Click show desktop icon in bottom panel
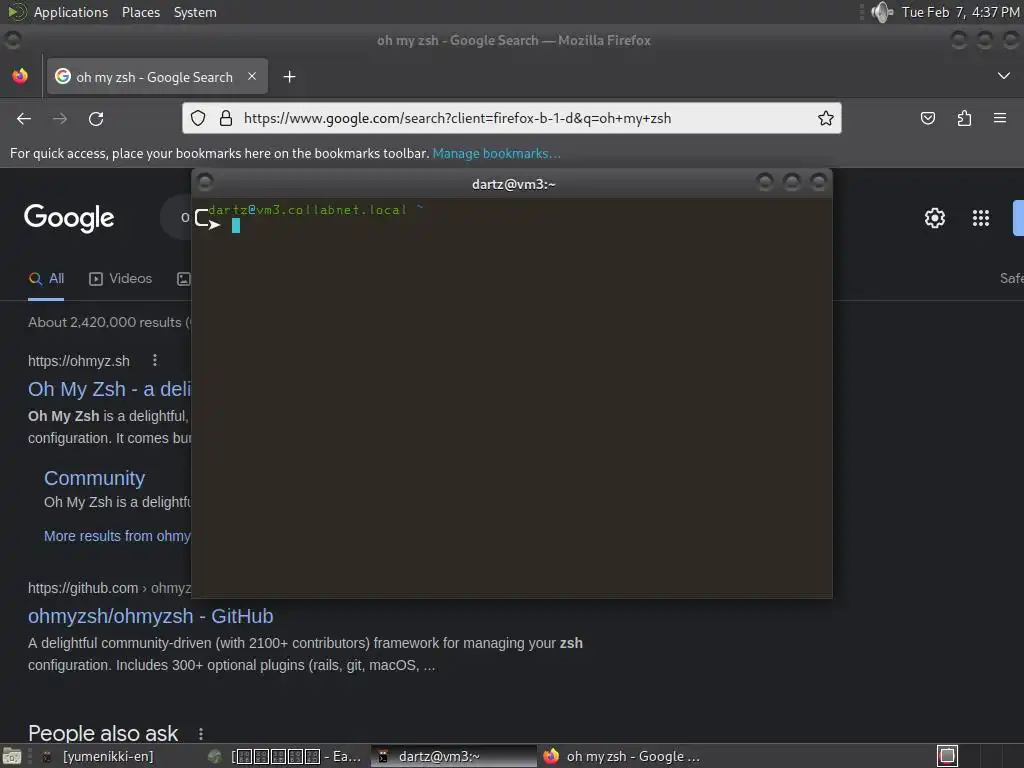 click(12, 756)
